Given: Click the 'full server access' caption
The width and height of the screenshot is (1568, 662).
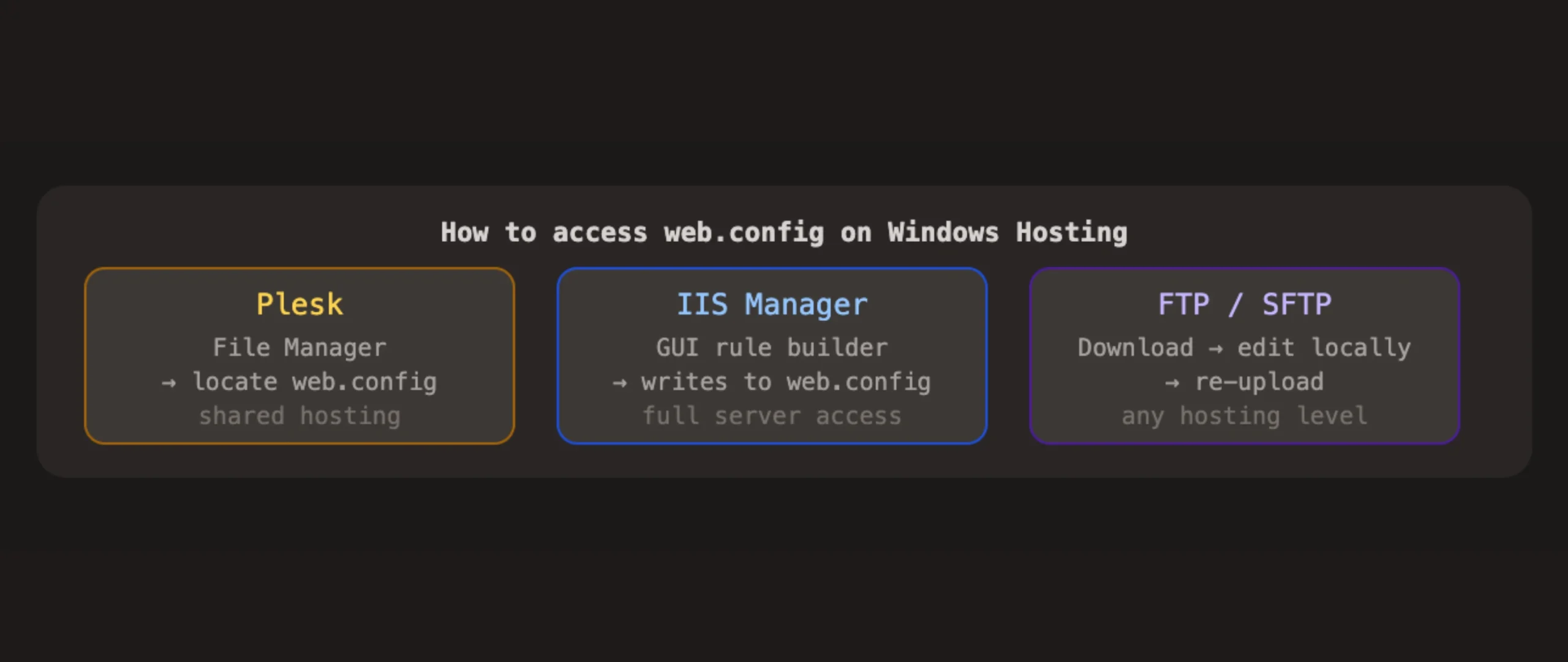Looking at the screenshot, I should pyautogui.click(x=772, y=416).
